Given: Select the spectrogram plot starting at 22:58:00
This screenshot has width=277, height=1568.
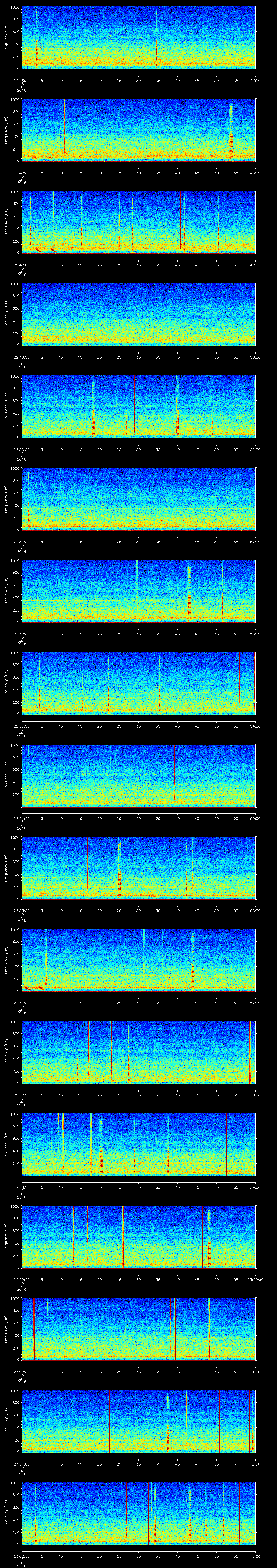Looking at the screenshot, I should (138, 1144).
